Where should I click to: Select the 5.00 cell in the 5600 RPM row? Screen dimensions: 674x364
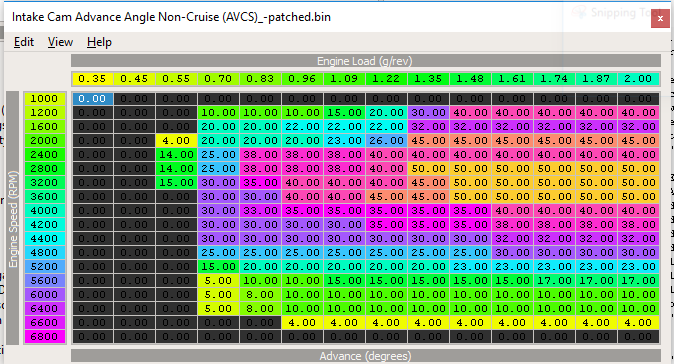[x=218, y=281]
